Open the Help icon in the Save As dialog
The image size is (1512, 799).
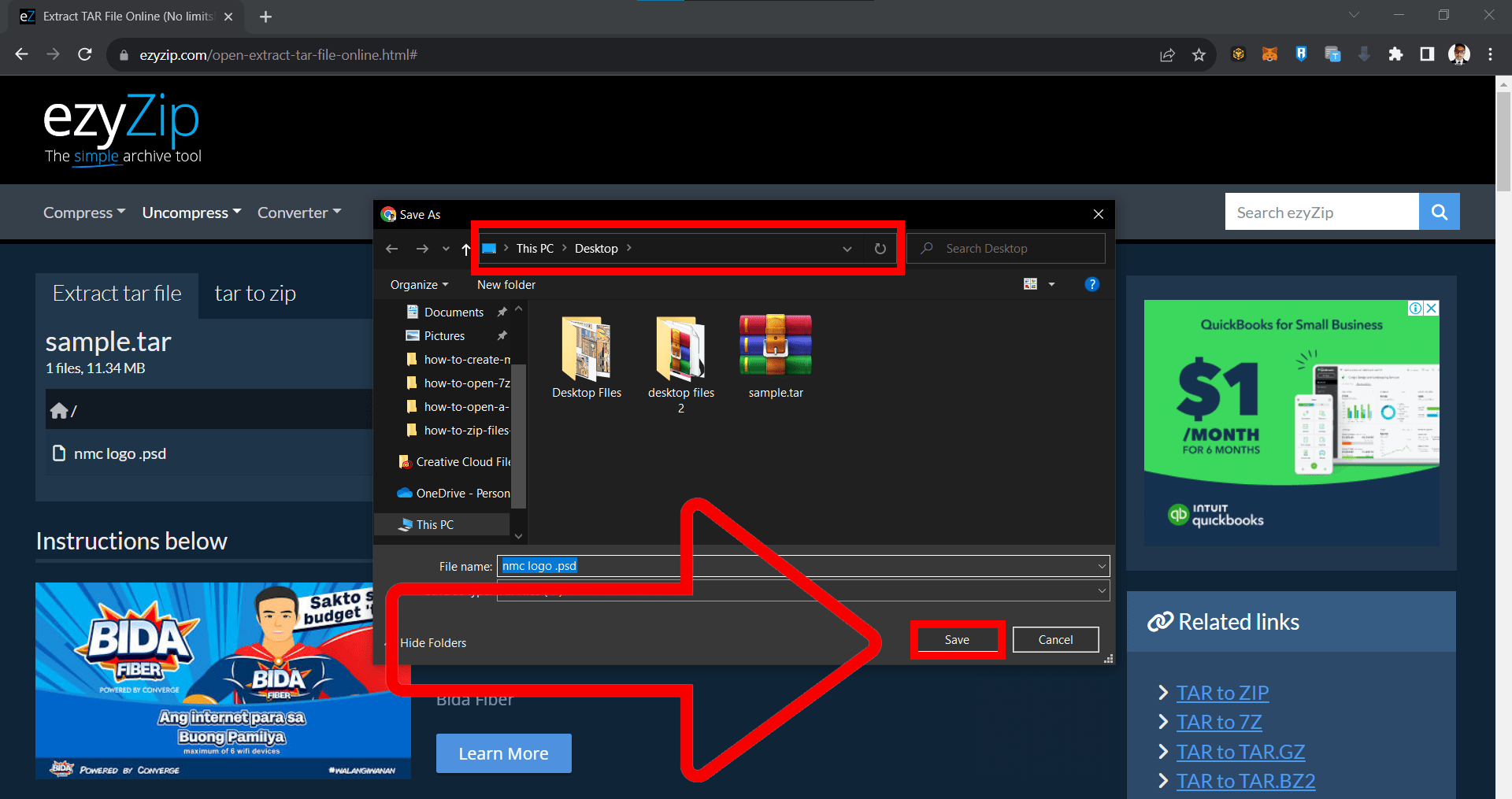click(x=1091, y=284)
